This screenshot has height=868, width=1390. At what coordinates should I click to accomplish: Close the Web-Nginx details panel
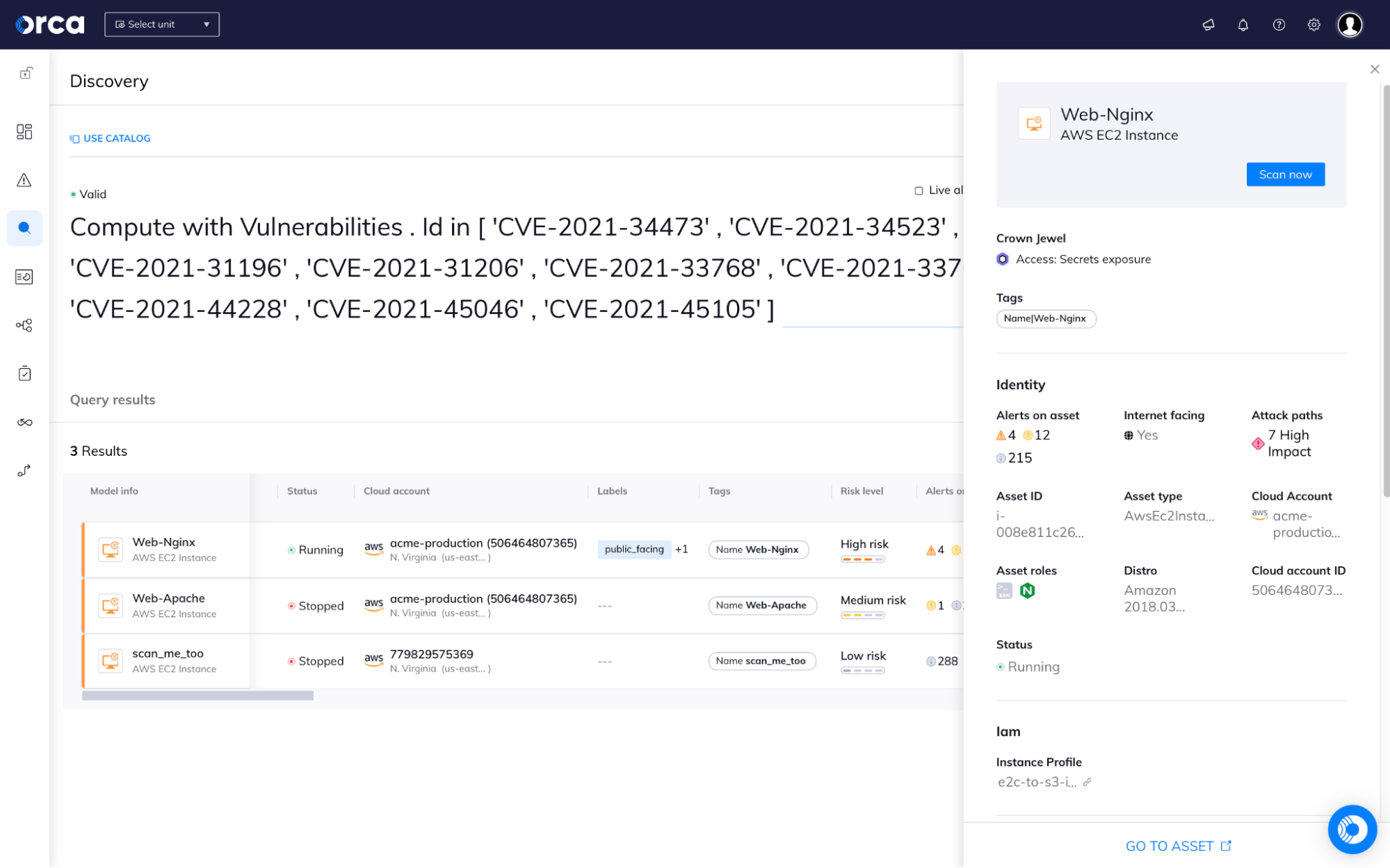point(1374,69)
